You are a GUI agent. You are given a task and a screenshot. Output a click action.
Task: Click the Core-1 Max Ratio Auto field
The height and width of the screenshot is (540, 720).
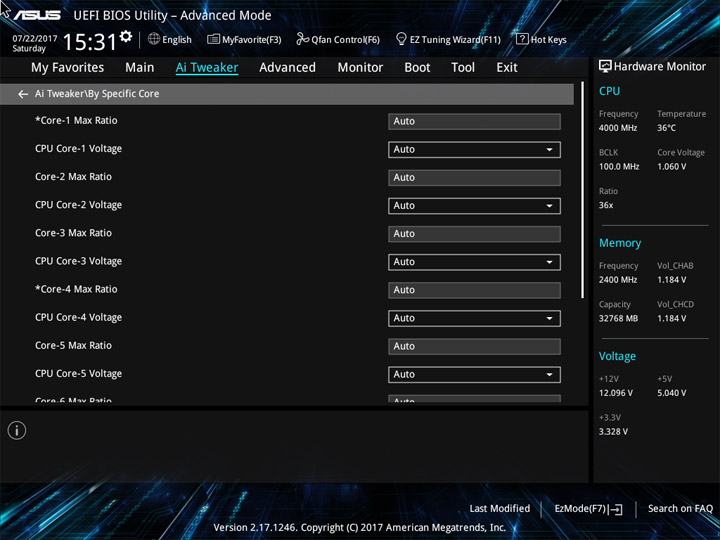point(474,122)
